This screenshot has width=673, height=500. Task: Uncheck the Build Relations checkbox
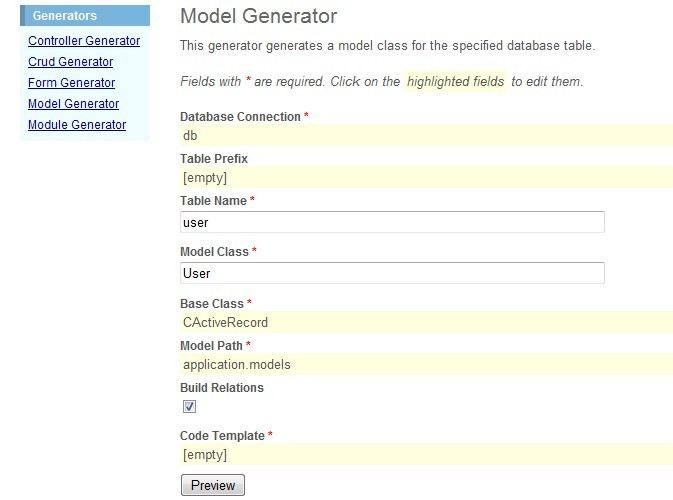pyautogui.click(x=190, y=407)
